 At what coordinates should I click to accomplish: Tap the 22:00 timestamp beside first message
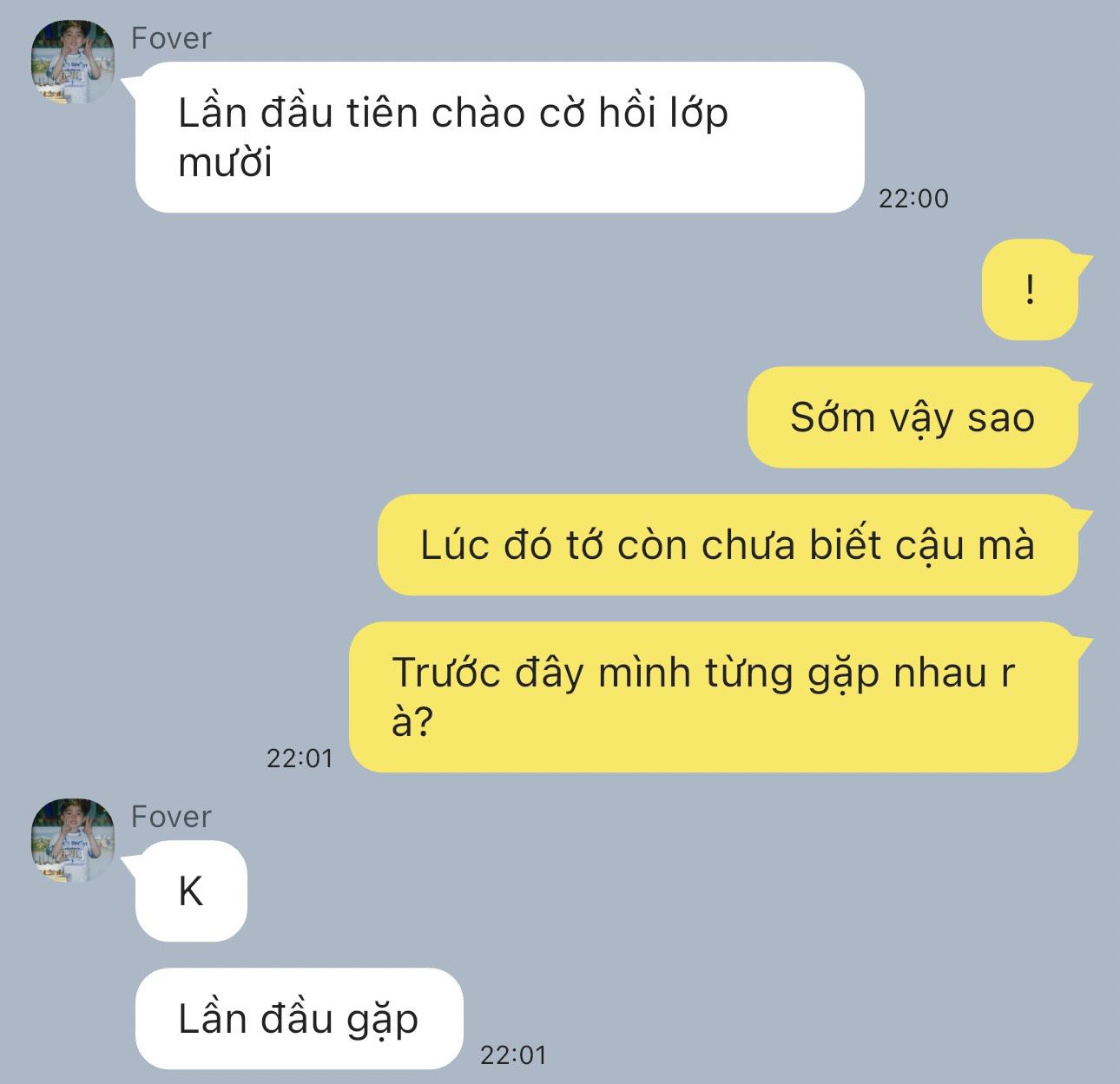coord(913,199)
